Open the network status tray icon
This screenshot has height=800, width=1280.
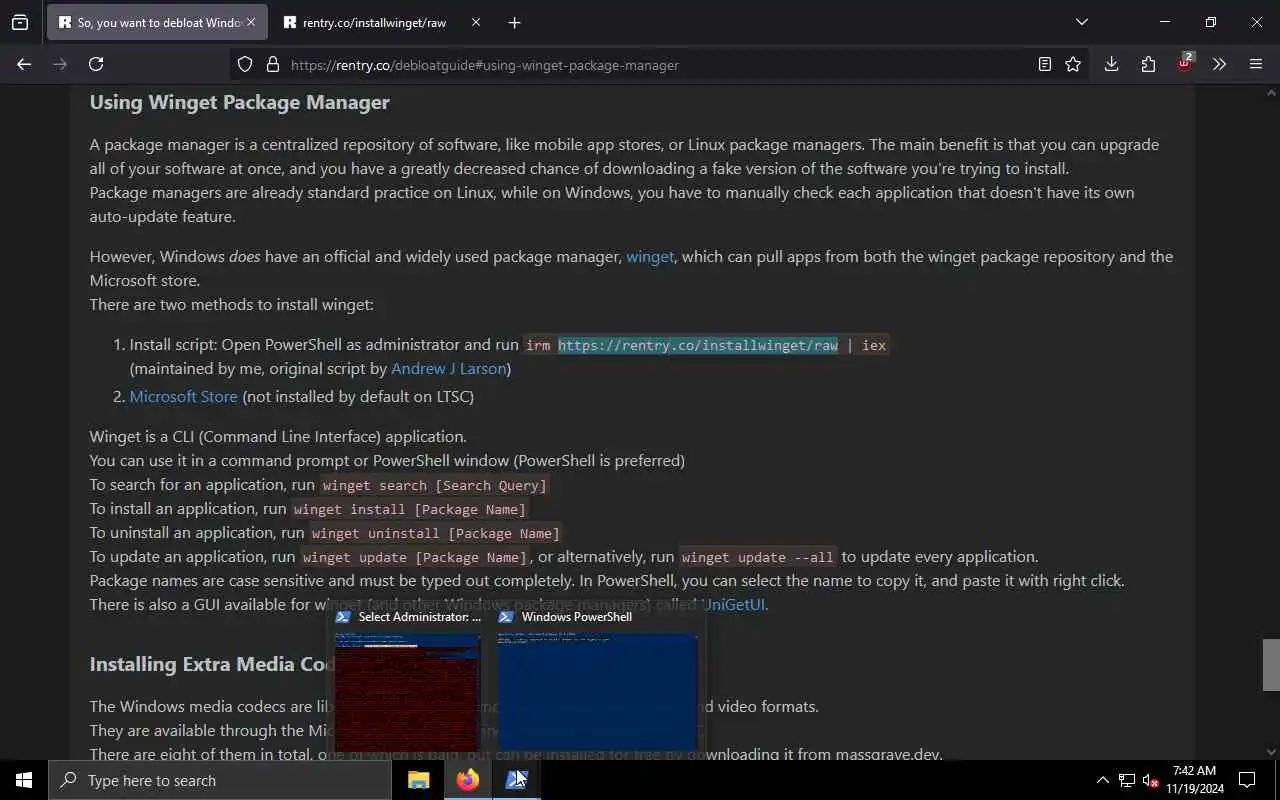point(1127,780)
